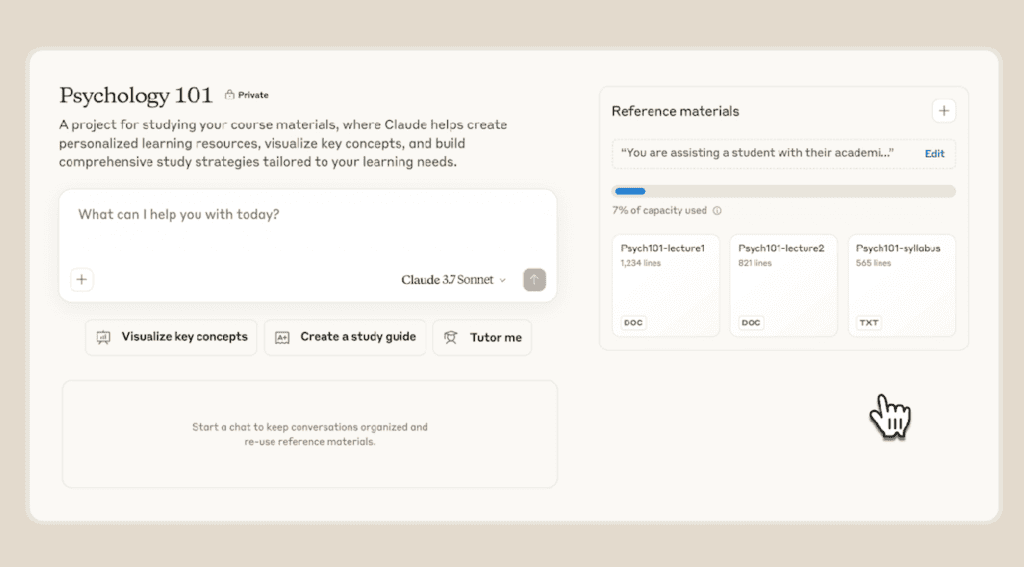Open the Psych101-syllabus text file card
Viewport: 1024px width, 567px height.
[901, 285]
